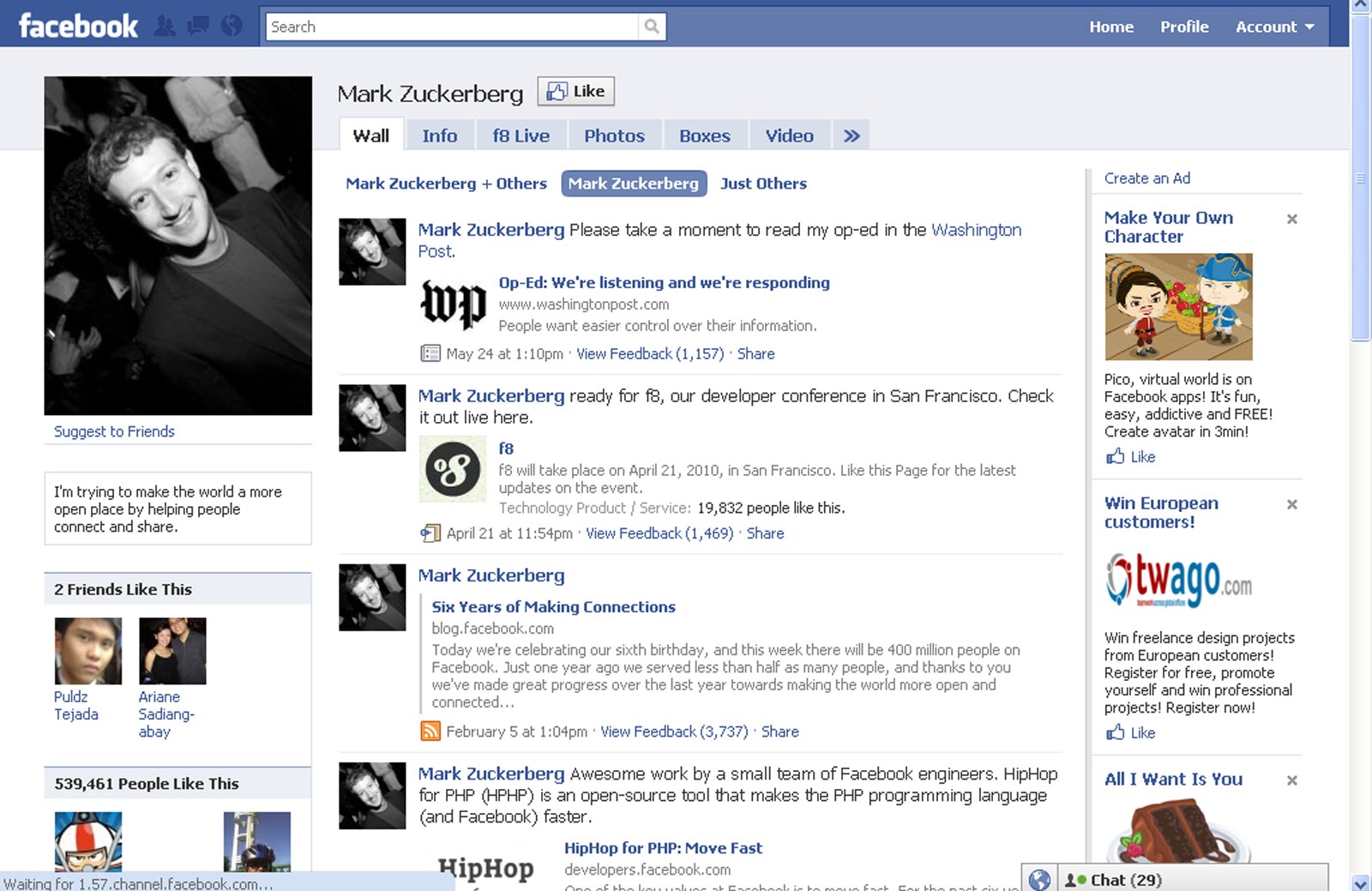Open Mark Zuckerberg's large profile photo
The width and height of the screenshot is (1372, 891).
178,246
